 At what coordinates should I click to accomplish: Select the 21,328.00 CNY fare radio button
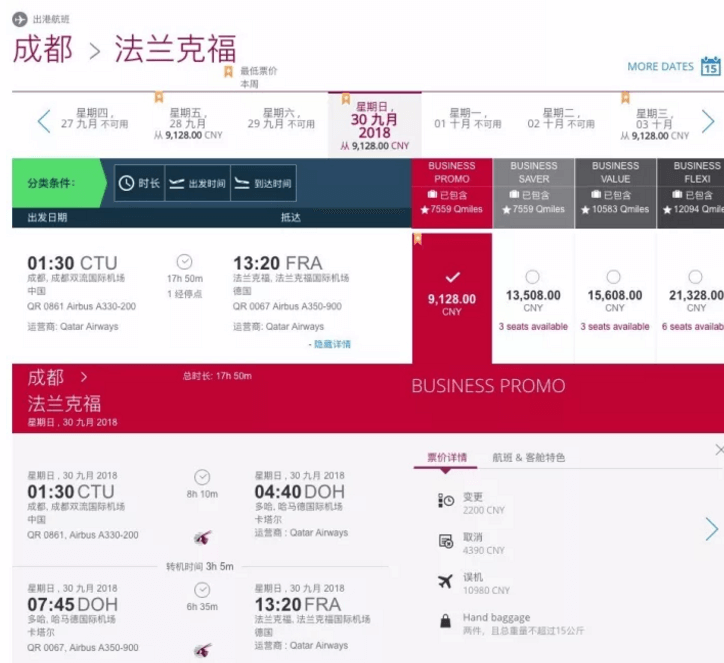tap(695, 277)
